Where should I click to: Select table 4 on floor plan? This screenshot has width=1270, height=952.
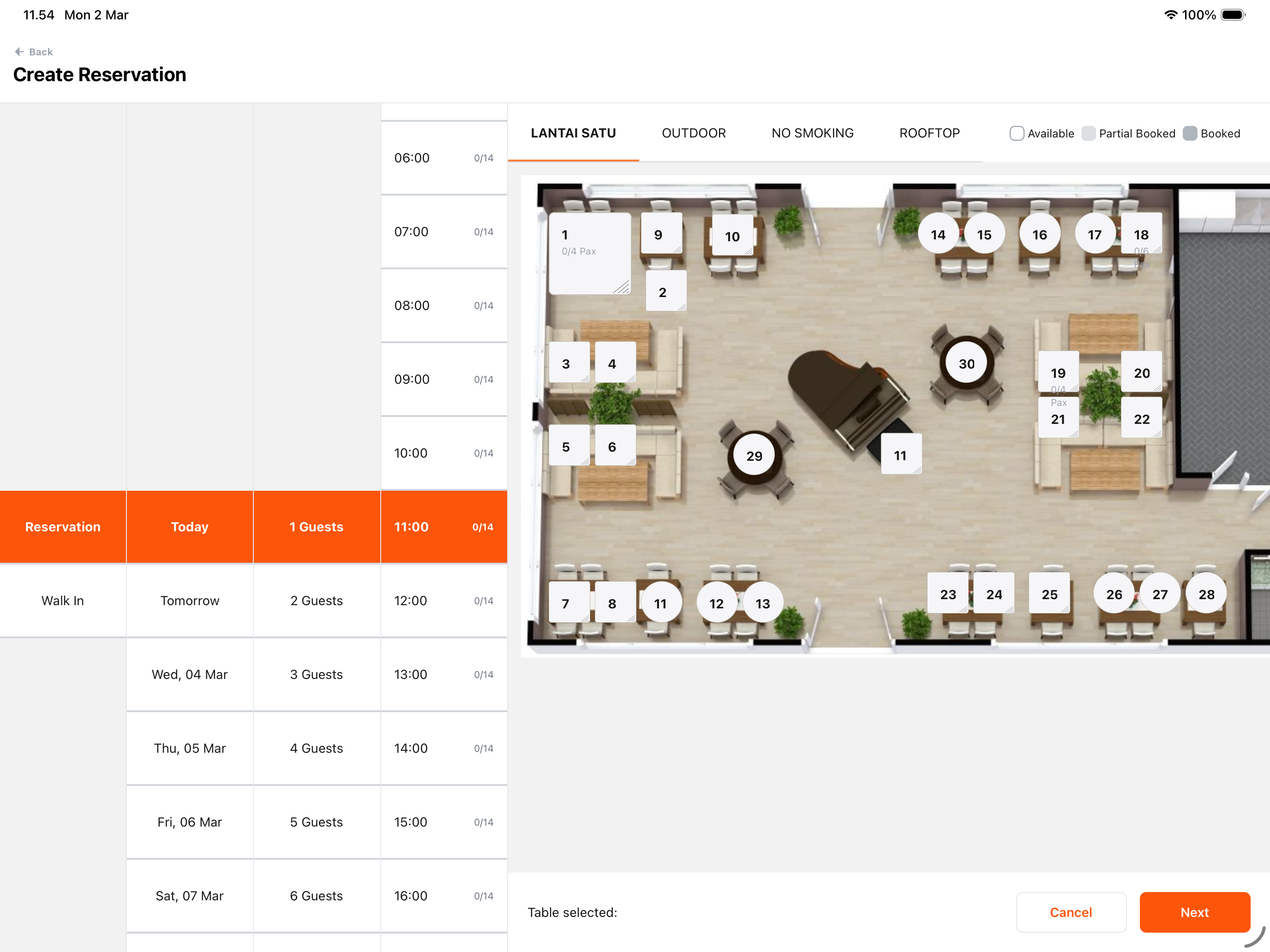[x=615, y=363]
